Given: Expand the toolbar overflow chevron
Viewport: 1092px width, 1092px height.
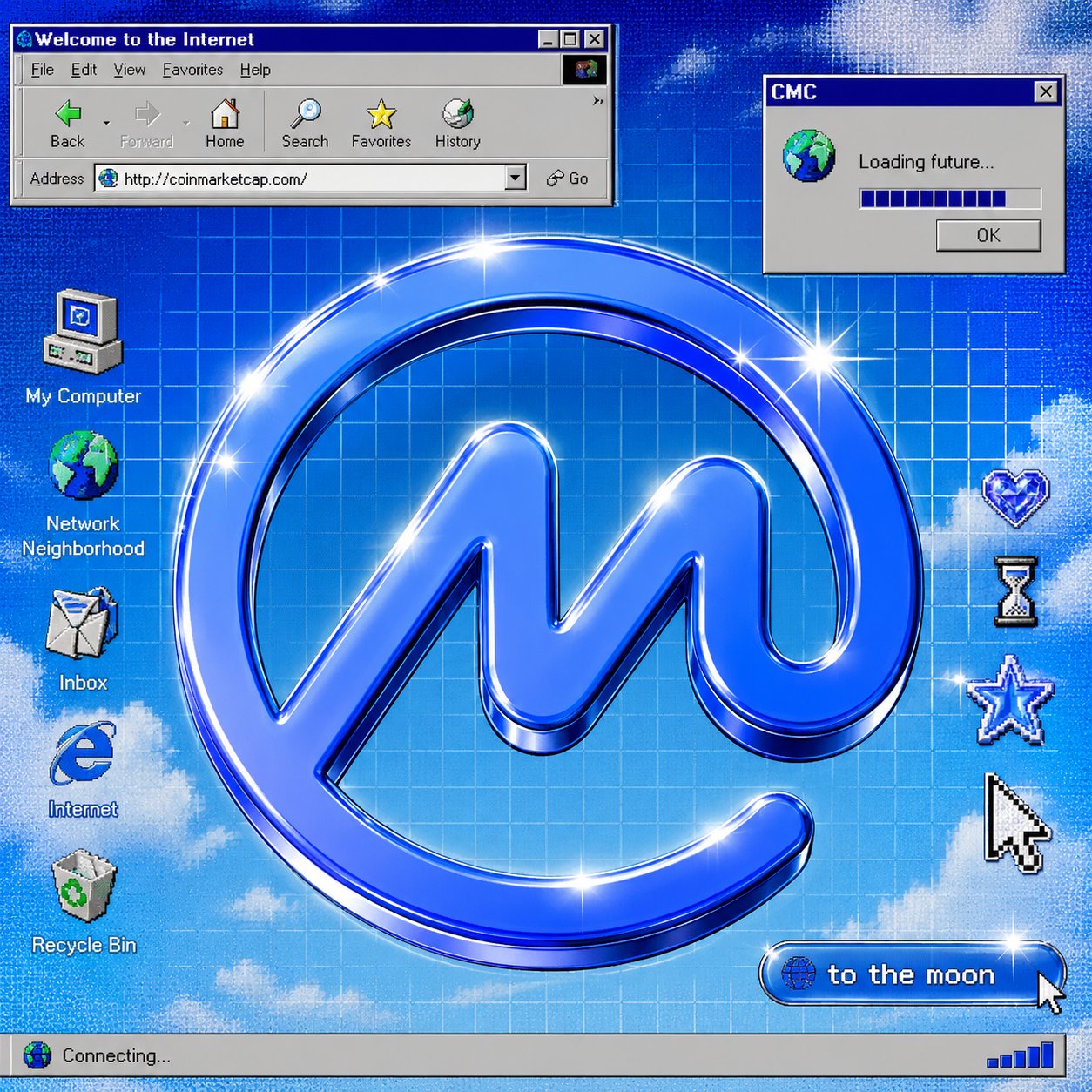Looking at the screenshot, I should [598, 101].
